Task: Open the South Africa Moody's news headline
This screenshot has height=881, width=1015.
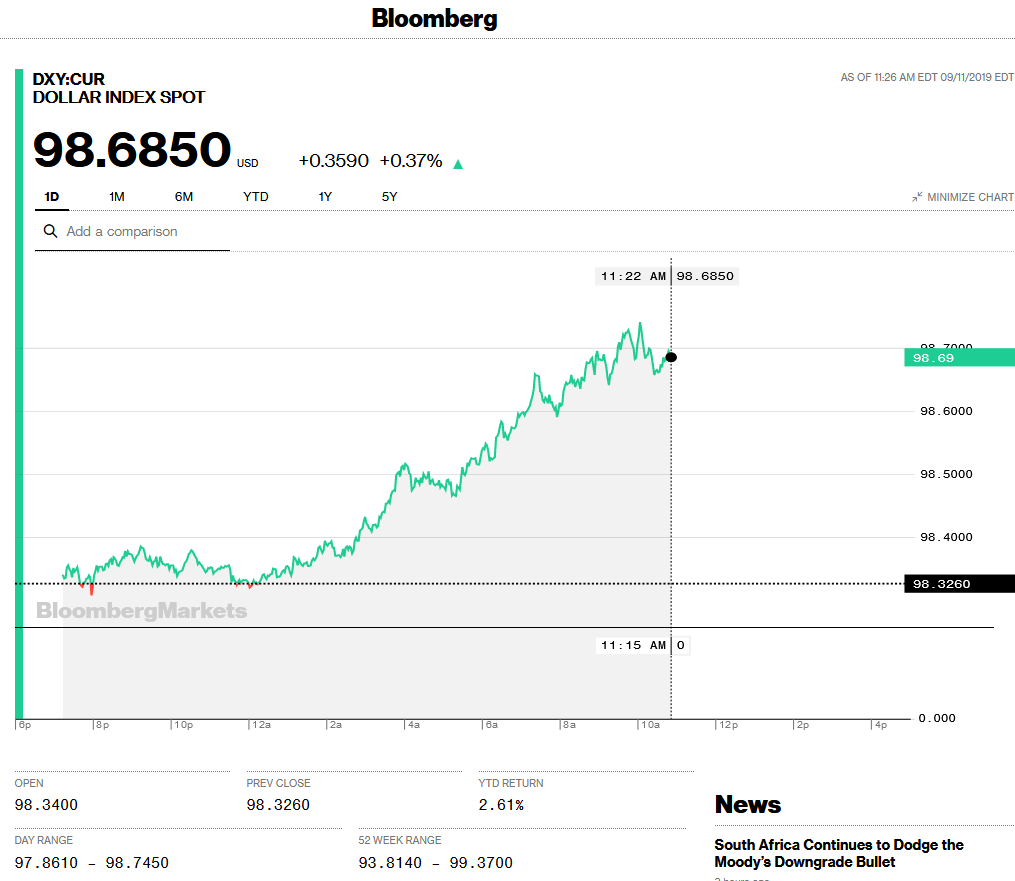Action: [839, 853]
